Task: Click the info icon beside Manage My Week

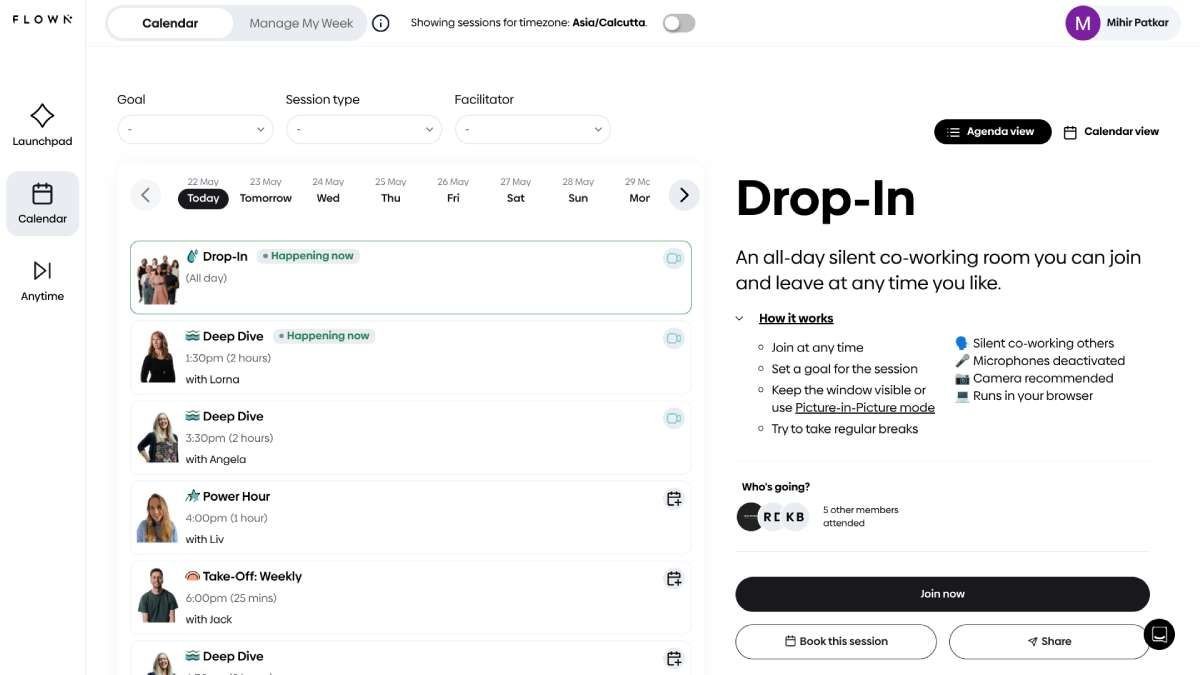Action: pyautogui.click(x=381, y=23)
